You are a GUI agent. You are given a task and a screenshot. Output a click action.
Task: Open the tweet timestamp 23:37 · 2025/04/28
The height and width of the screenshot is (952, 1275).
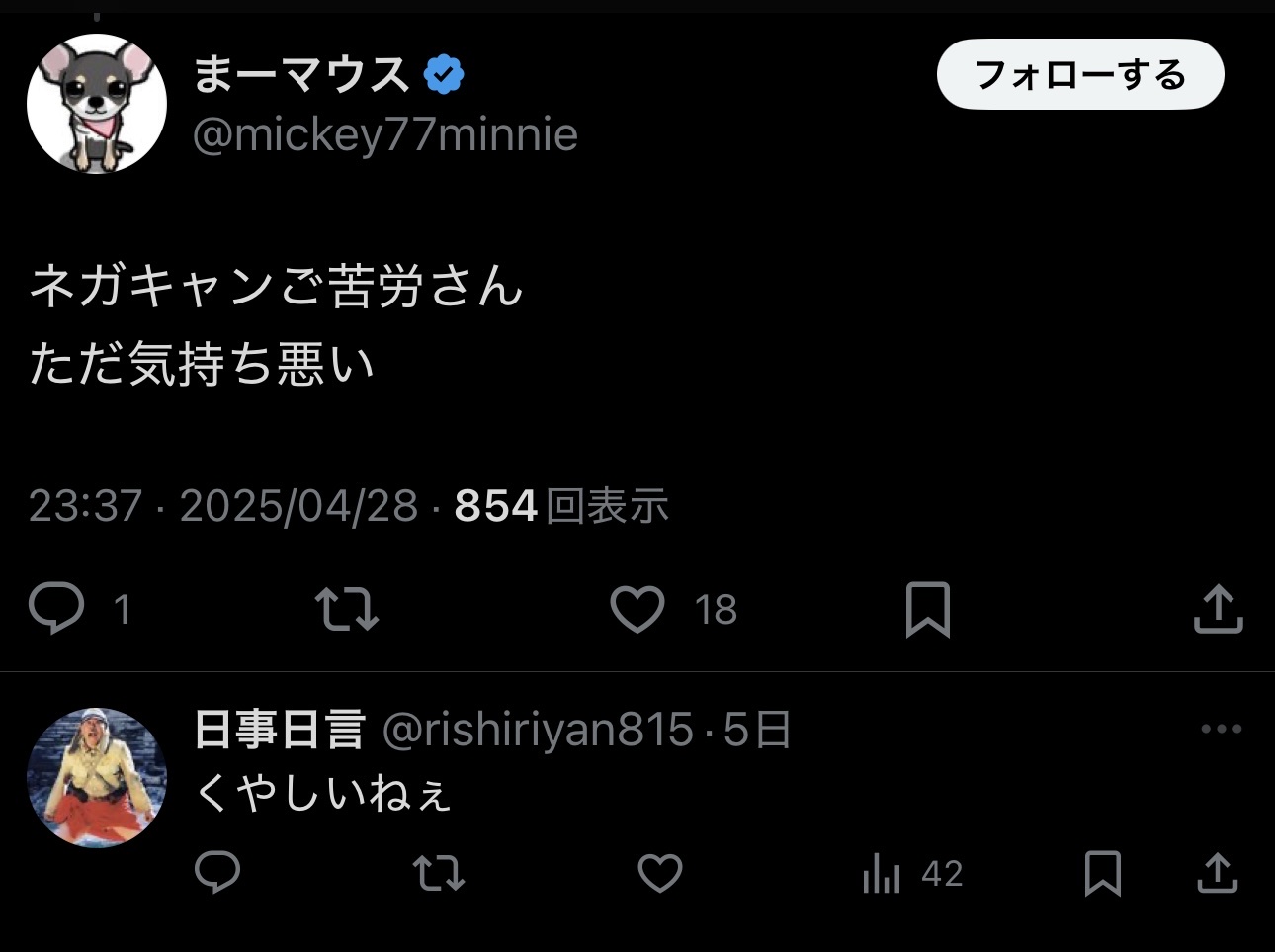(x=223, y=506)
